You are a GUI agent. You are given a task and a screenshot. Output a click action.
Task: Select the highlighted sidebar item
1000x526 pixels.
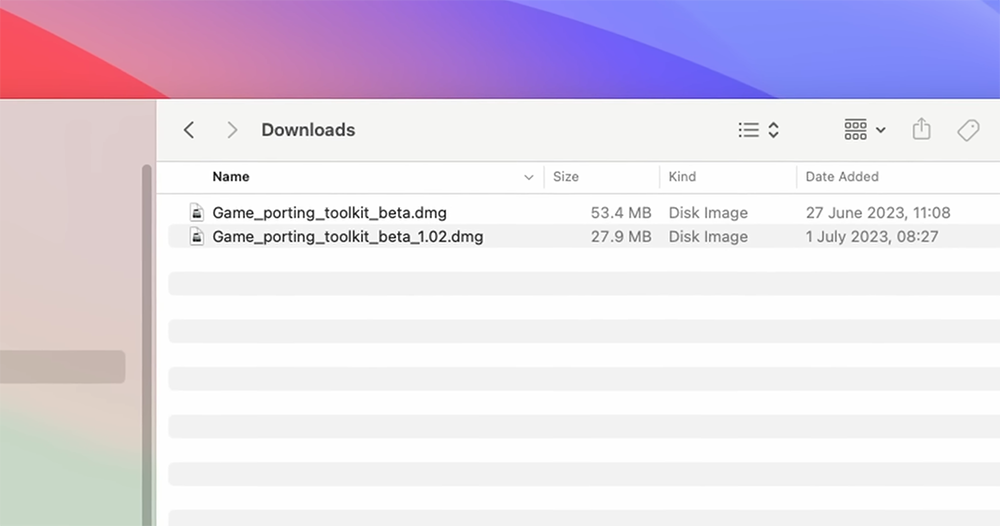click(62, 367)
